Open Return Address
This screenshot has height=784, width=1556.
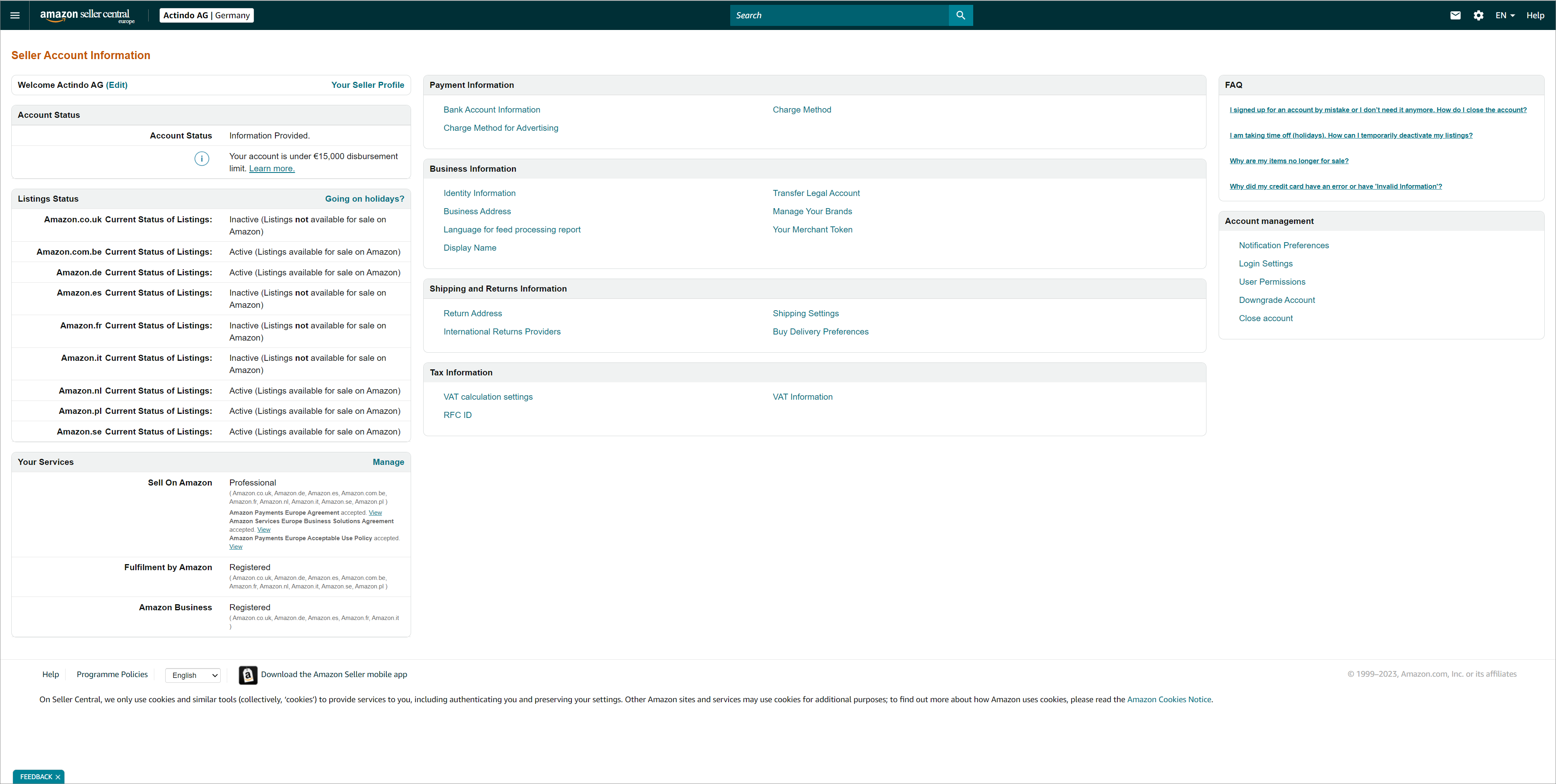click(x=473, y=313)
